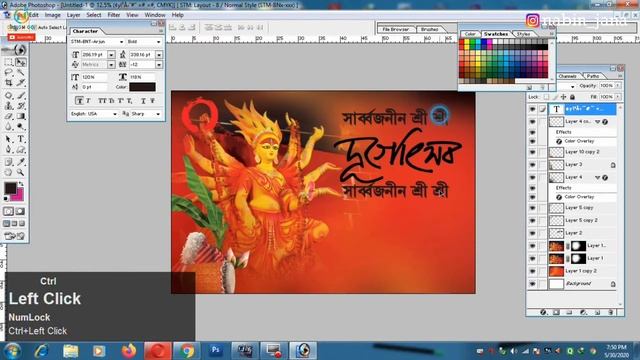Select the Path Selection tool
This screenshot has height=360, width=640.
click(9, 140)
